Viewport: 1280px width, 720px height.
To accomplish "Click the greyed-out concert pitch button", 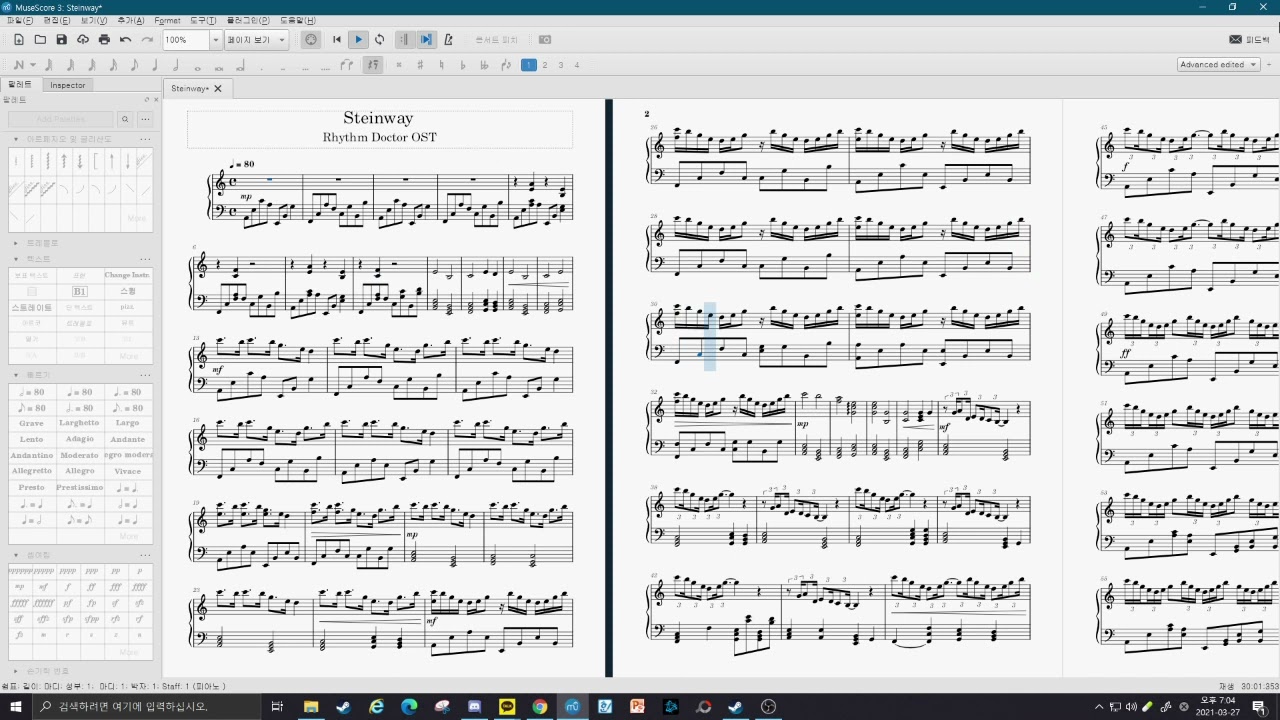I will [496, 40].
